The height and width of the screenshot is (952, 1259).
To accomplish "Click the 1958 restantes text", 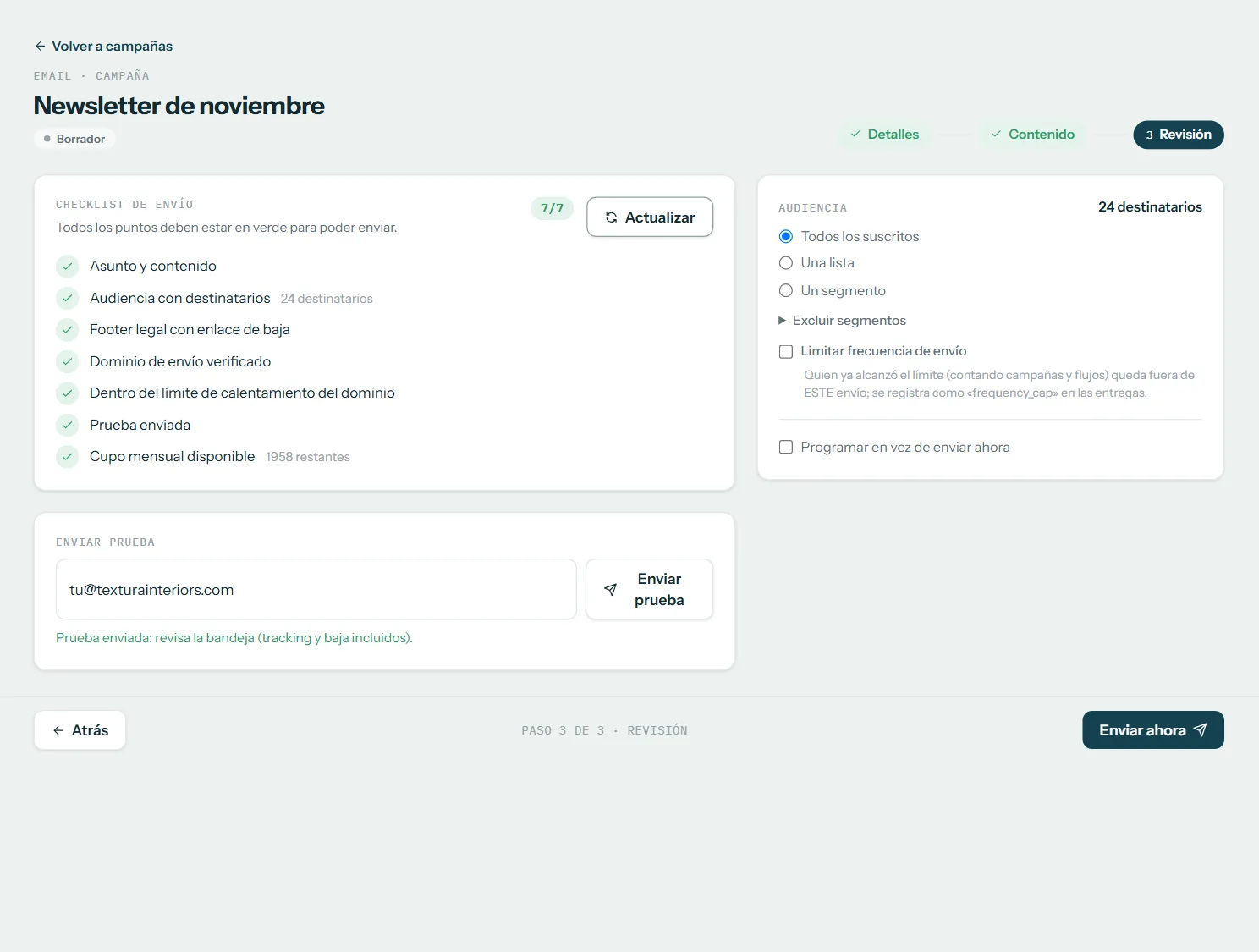I will pos(308,457).
